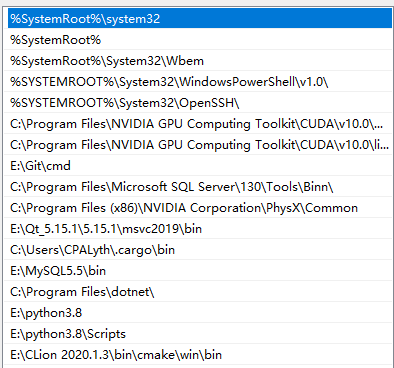Select the %SystemRoot%\system32 entry
Screen dimensions: 394x368
tap(199, 19)
